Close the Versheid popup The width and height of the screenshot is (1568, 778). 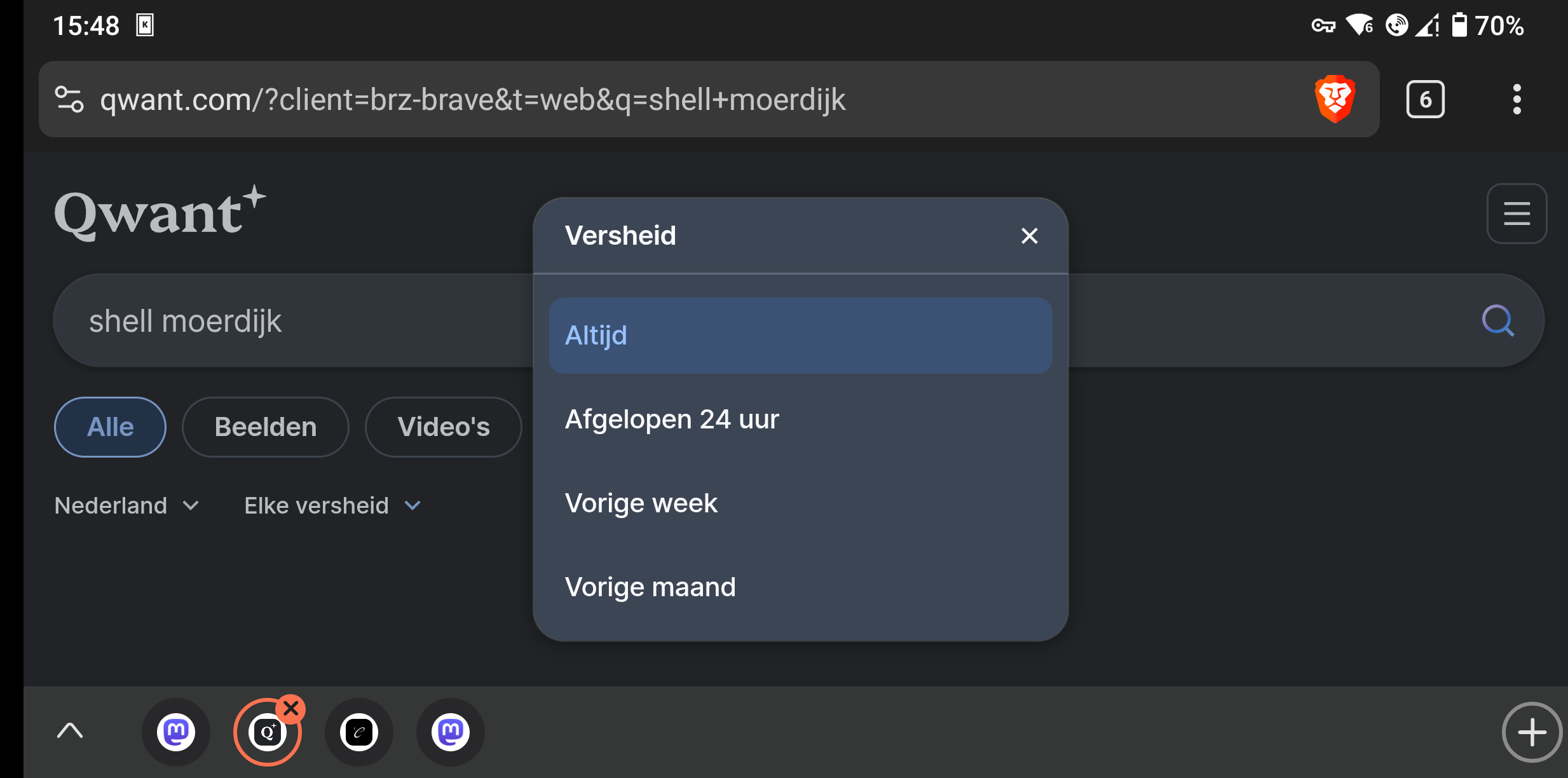click(x=1029, y=236)
